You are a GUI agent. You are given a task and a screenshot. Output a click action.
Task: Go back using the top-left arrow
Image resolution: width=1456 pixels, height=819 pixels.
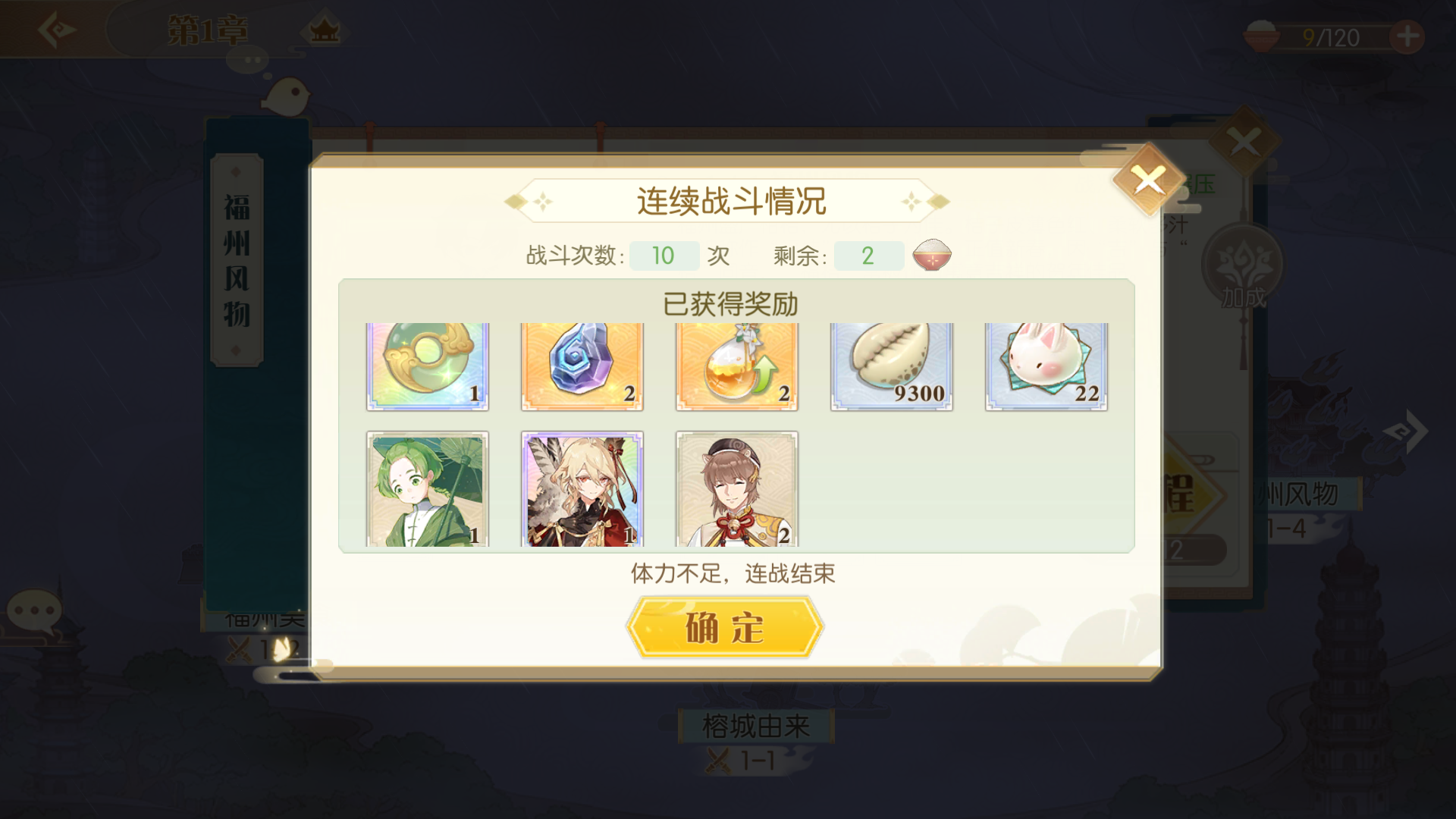pos(57,30)
